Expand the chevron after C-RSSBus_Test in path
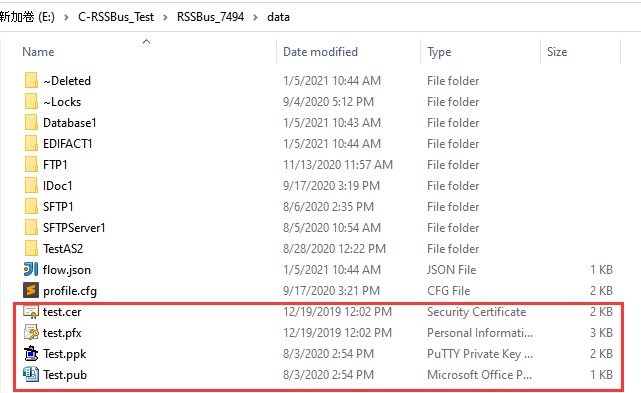This screenshot has height=393, width=641. (x=166, y=17)
